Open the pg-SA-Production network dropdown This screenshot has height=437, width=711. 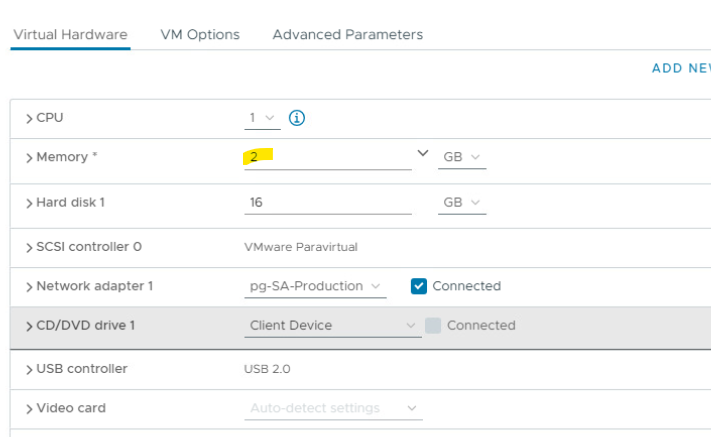click(x=315, y=286)
